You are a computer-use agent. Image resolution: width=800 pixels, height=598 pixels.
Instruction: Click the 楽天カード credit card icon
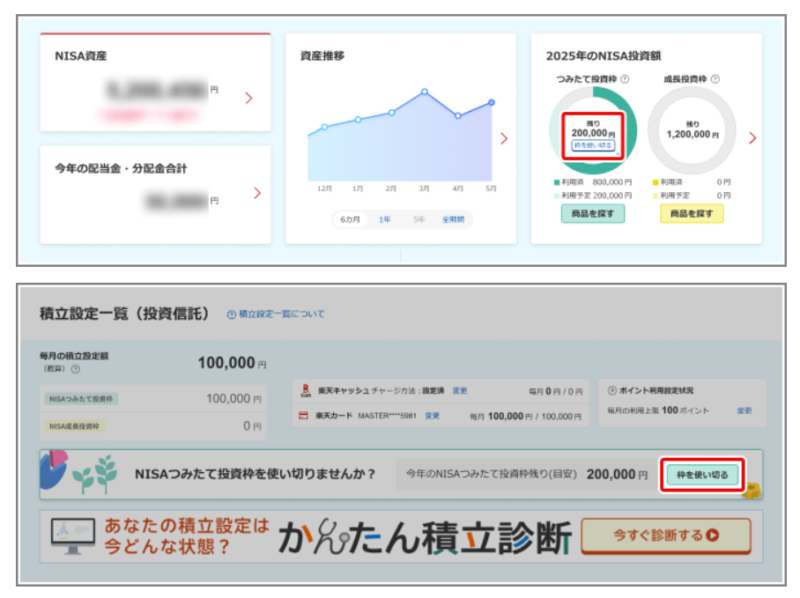[x=304, y=414]
